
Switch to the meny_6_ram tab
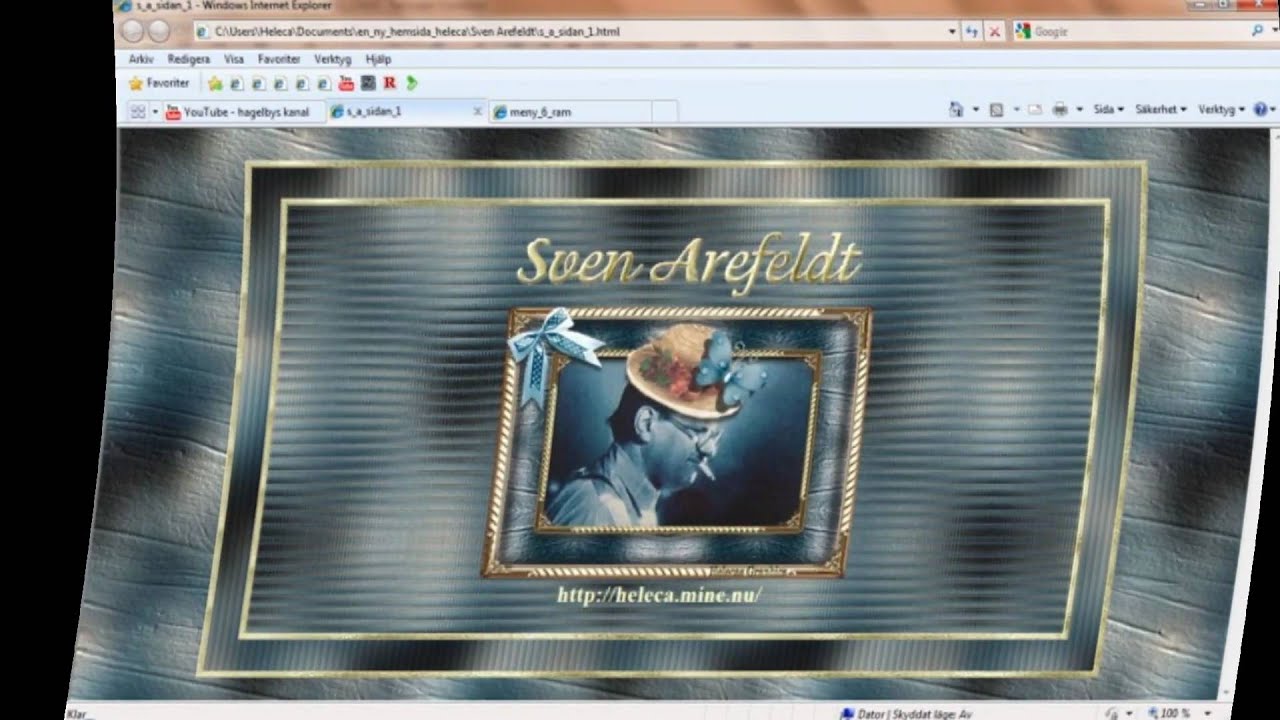point(570,112)
